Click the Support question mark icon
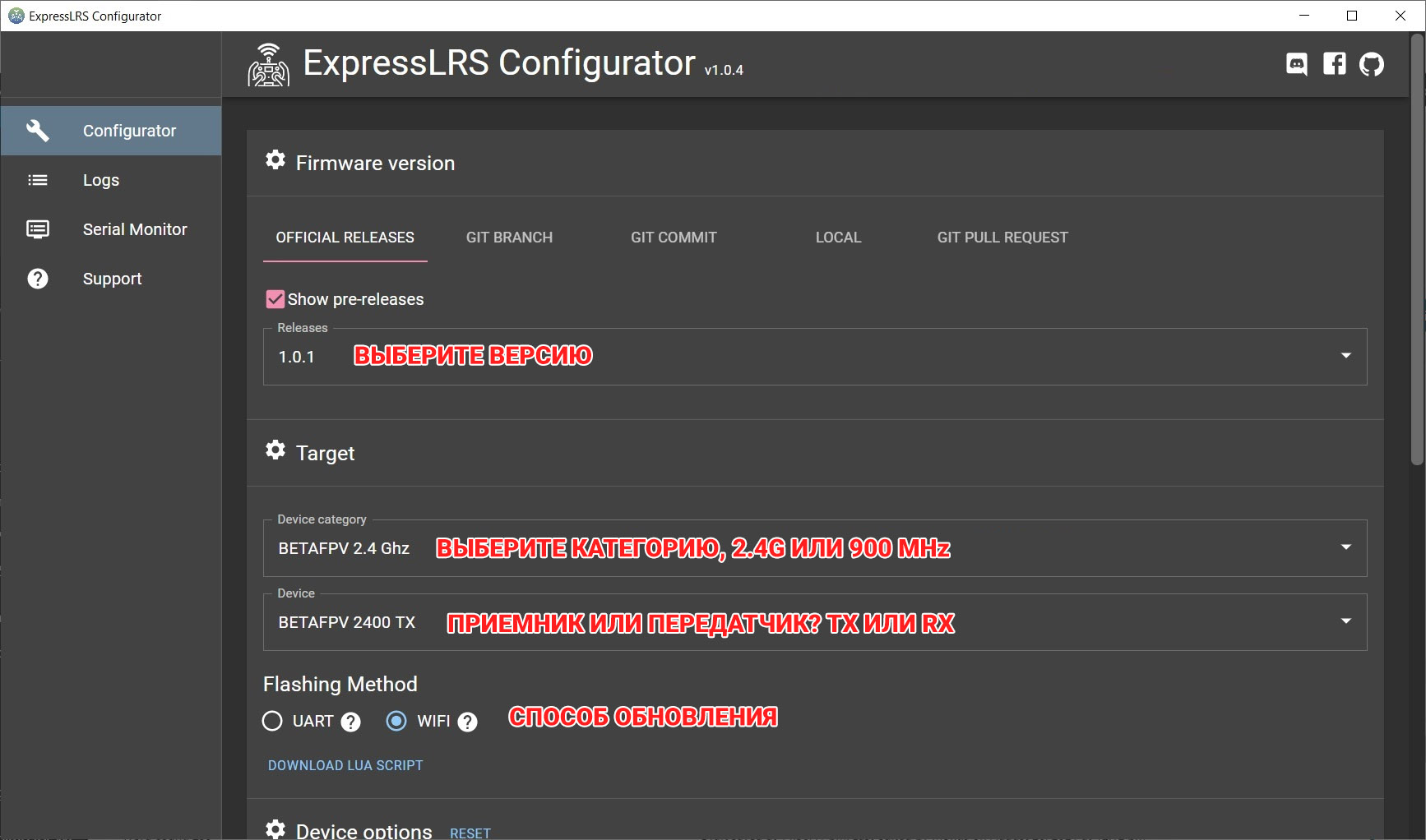1426x840 pixels. click(x=38, y=279)
